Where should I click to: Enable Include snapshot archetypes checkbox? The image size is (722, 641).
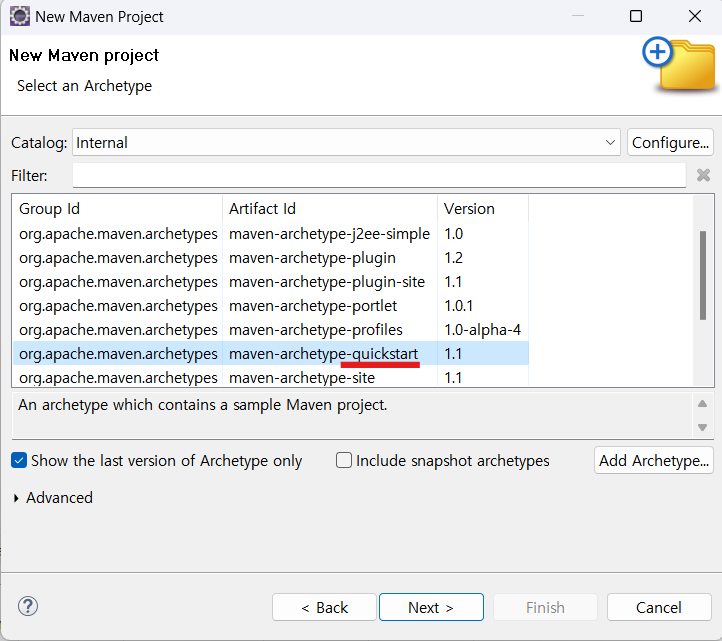[344, 460]
